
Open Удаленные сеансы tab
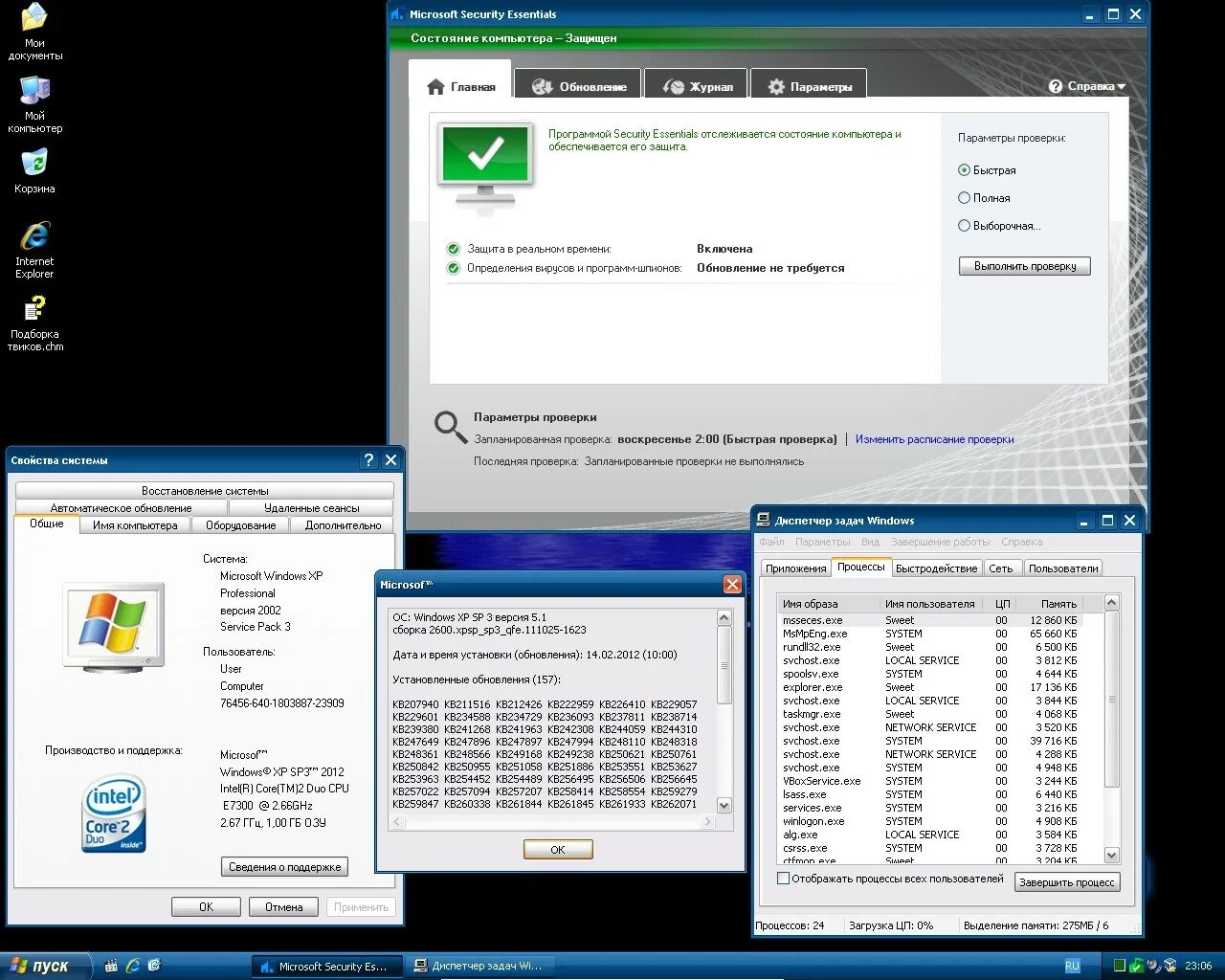coord(312,508)
